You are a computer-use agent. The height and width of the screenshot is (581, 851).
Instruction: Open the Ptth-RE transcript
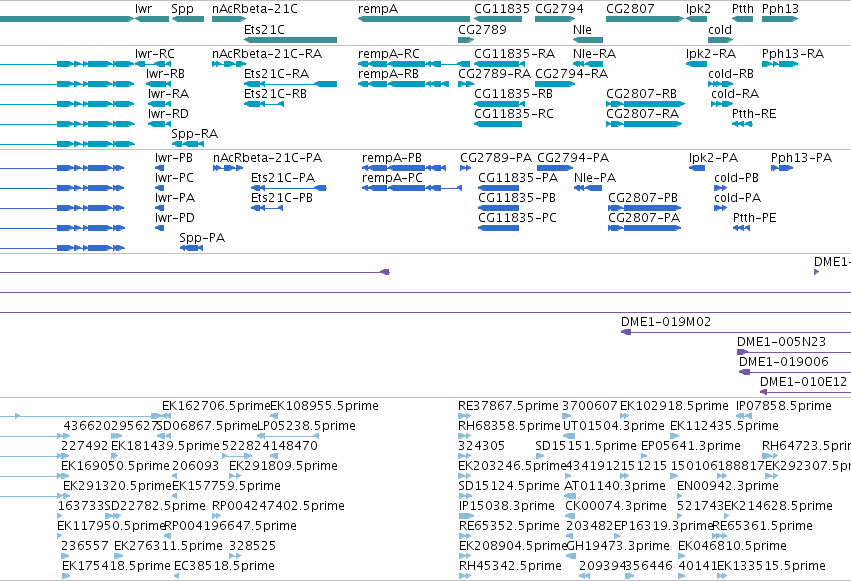(x=742, y=124)
